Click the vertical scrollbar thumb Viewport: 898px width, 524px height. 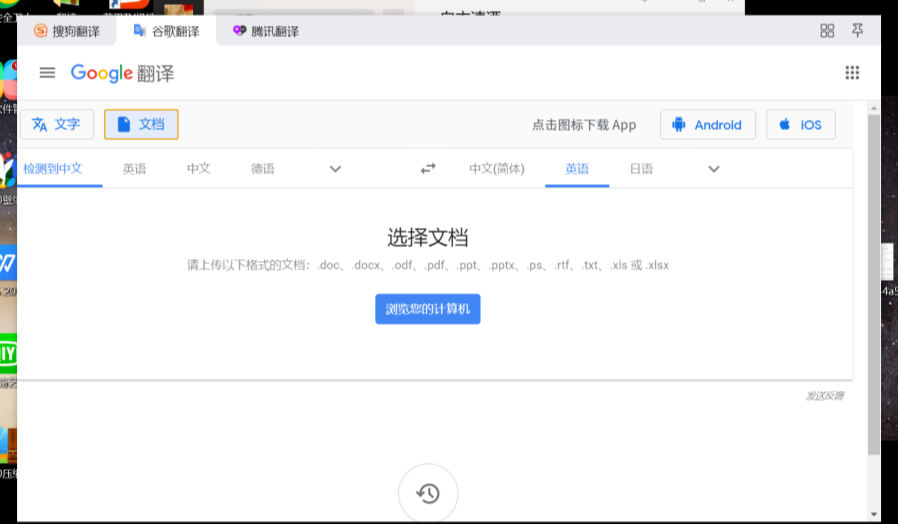(874, 284)
